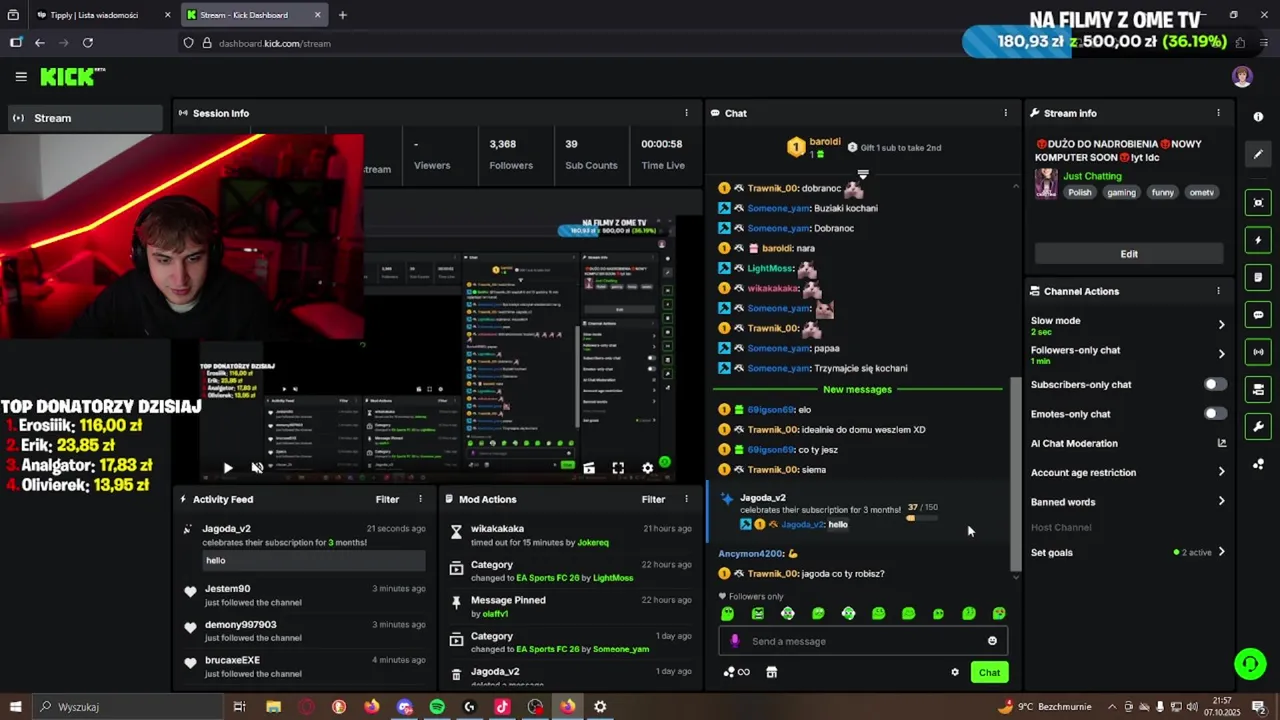Viewport: 1280px width, 720px height.
Task: Click the subscription goal progress bar 37/150
Action: click(x=923, y=518)
